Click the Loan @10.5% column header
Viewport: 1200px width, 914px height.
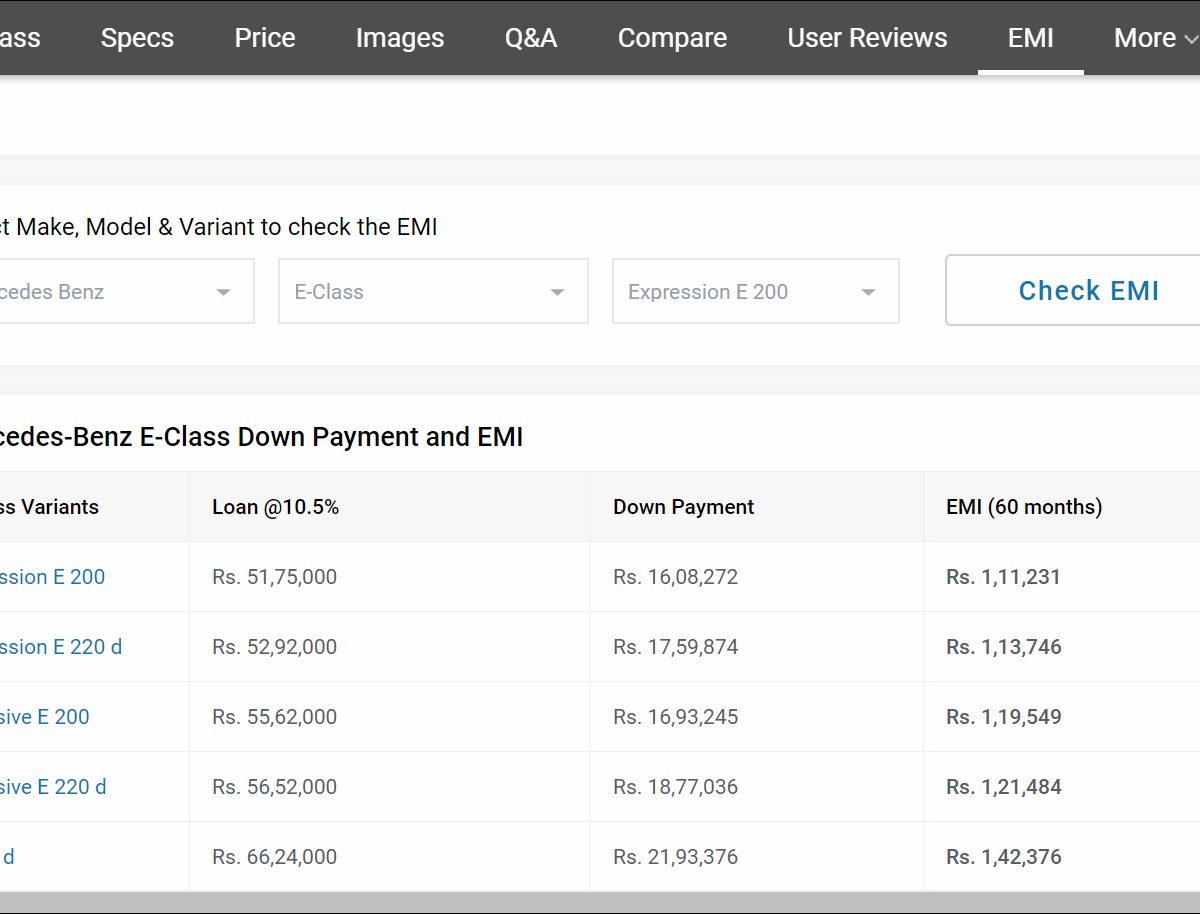tap(275, 507)
